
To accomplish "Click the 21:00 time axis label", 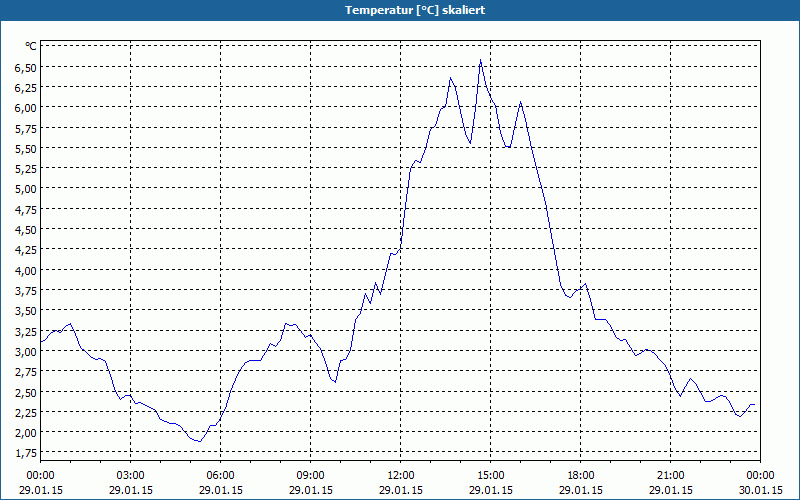I will point(670,476).
